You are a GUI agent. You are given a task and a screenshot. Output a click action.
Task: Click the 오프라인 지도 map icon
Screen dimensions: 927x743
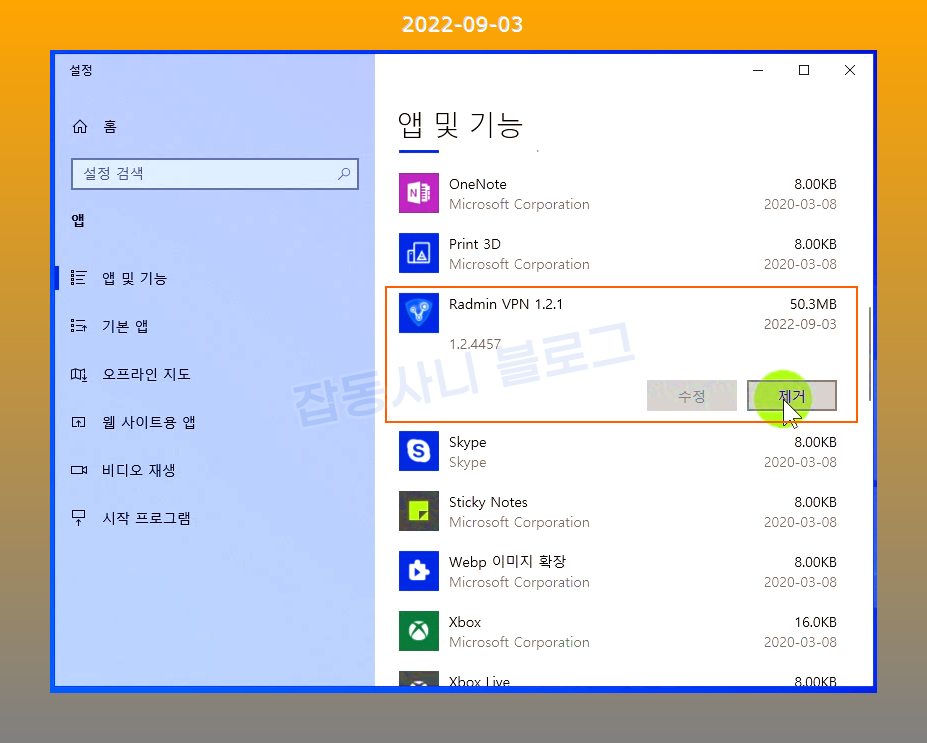point(79,374)
